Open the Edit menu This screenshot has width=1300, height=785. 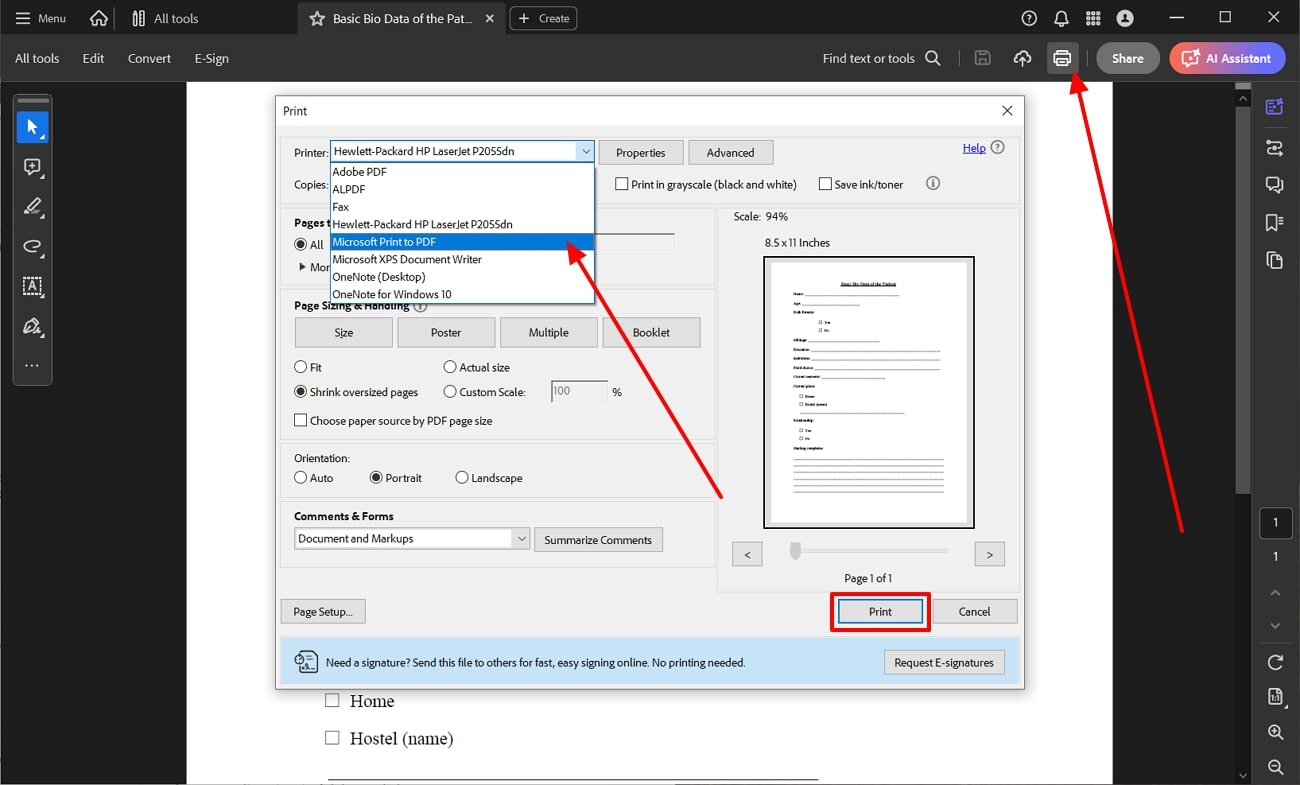pyautogui.click(x=93, y=58)
